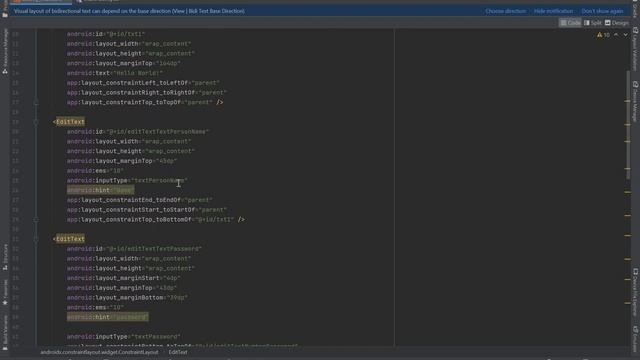The image size is (640, 360).
Task: Click the first highlighted EditText tag
Action: [x=70, y=122]
